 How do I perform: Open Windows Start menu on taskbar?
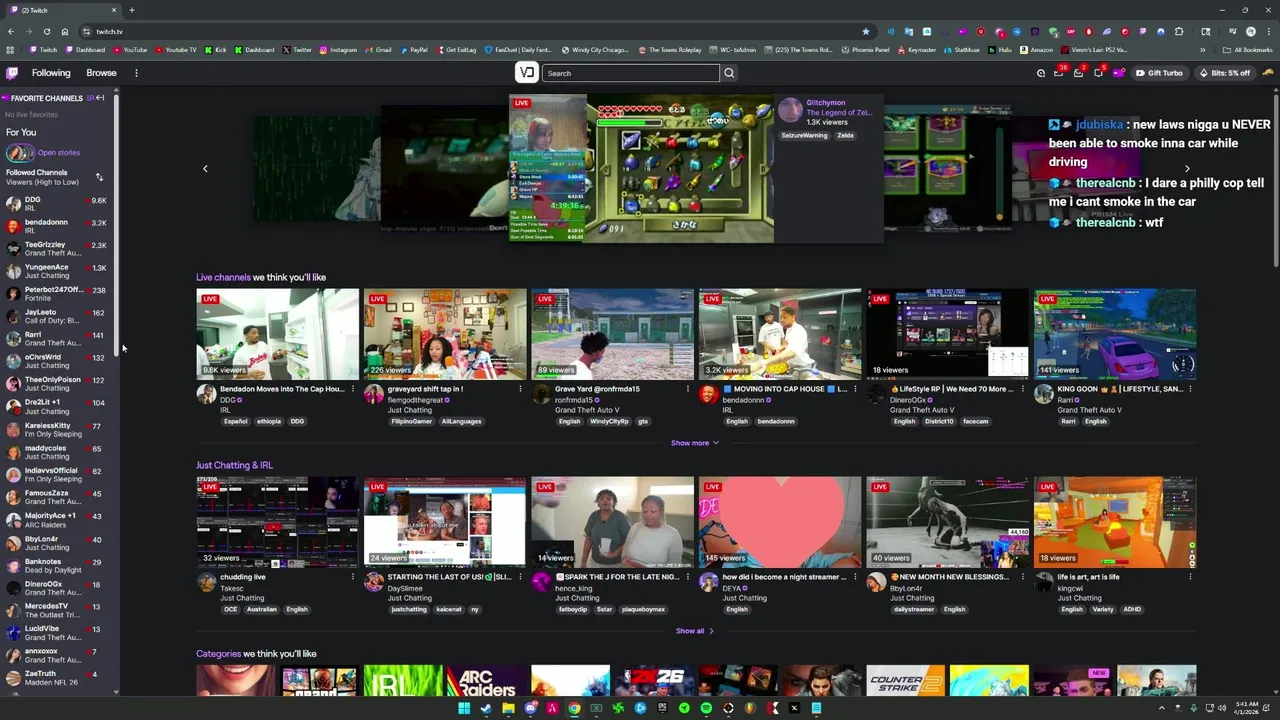pyautogui.click(x=464, y=708)
